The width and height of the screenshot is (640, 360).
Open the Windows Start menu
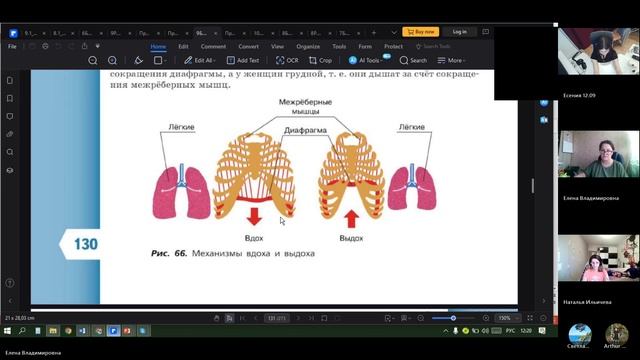[7, 331]
